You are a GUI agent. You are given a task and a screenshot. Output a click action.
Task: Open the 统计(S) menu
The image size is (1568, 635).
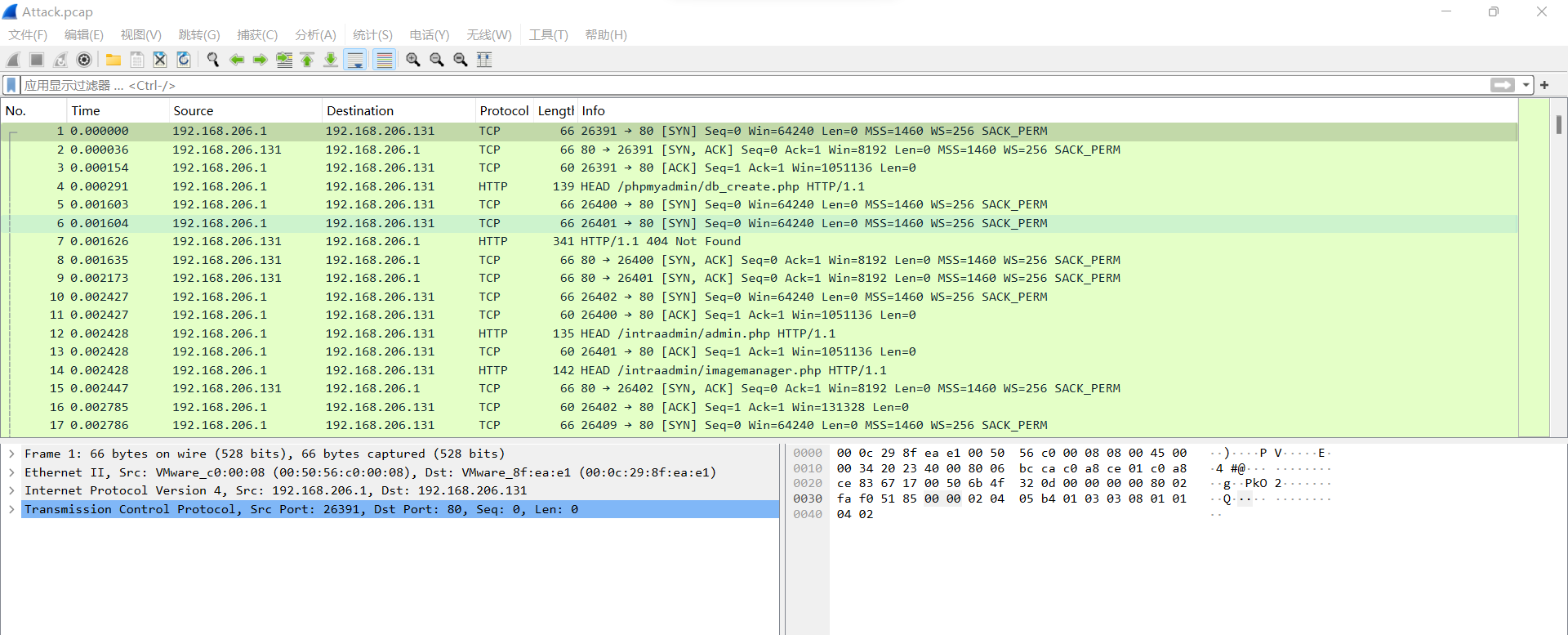pyautogui.click(x=372, y=34)
